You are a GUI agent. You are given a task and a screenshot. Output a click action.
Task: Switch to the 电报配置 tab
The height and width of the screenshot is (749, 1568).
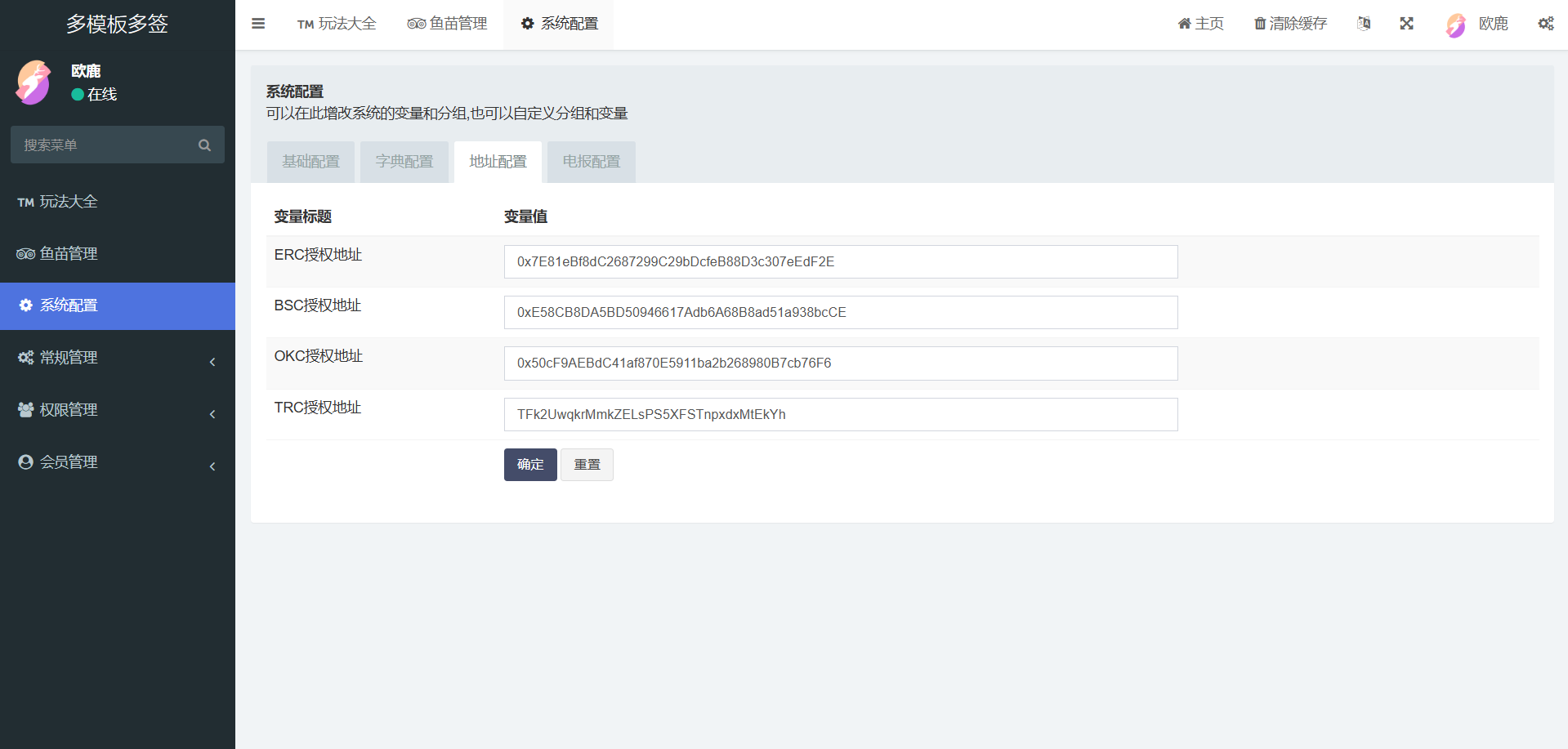(591, 162)
